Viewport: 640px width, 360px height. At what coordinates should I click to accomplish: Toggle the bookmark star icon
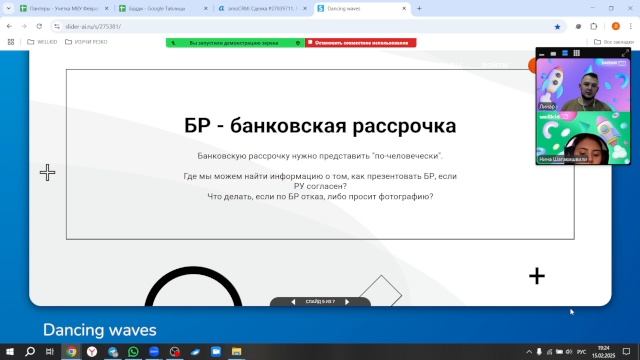click(557, 27)
